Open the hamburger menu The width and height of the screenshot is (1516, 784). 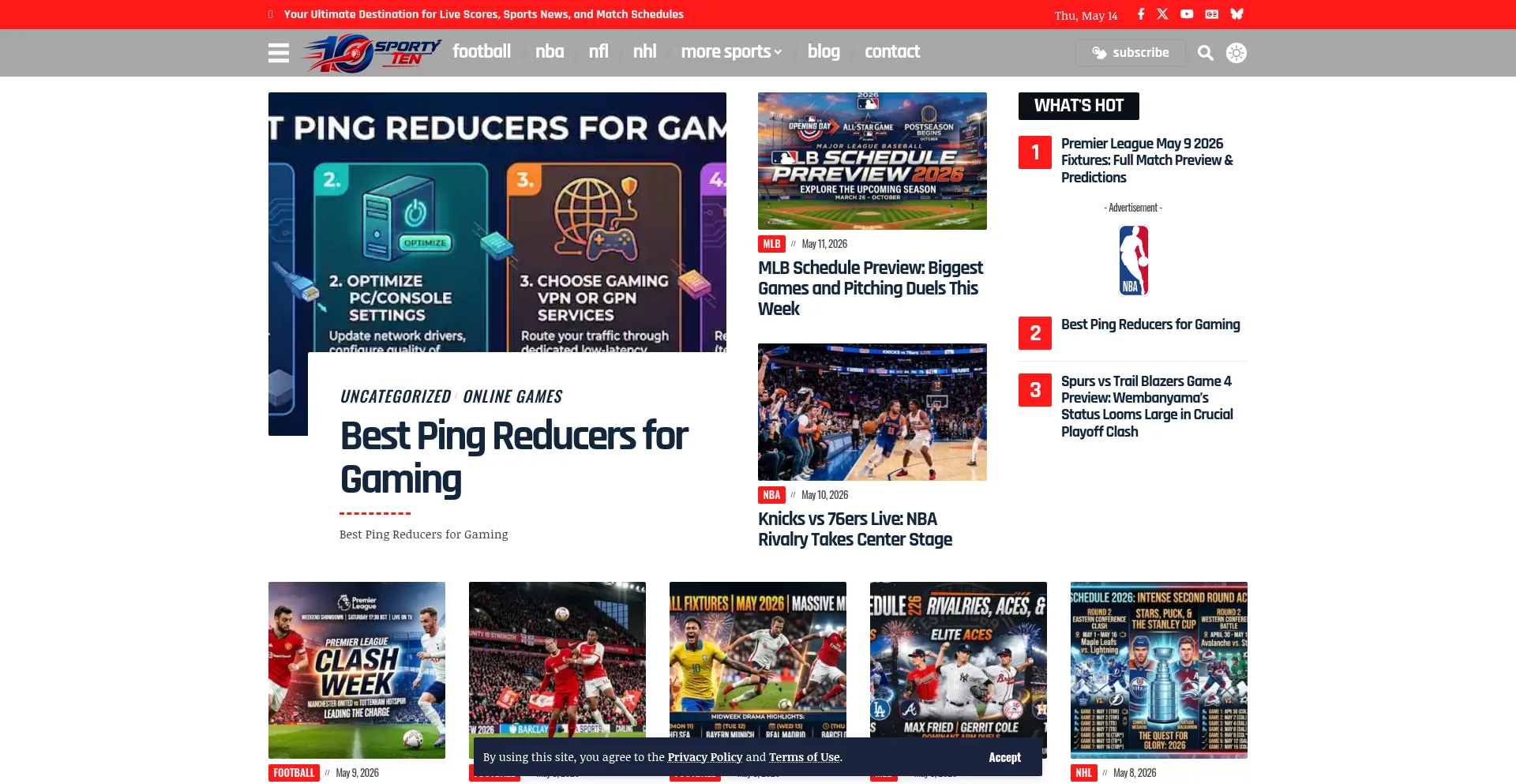coord(278,53)
